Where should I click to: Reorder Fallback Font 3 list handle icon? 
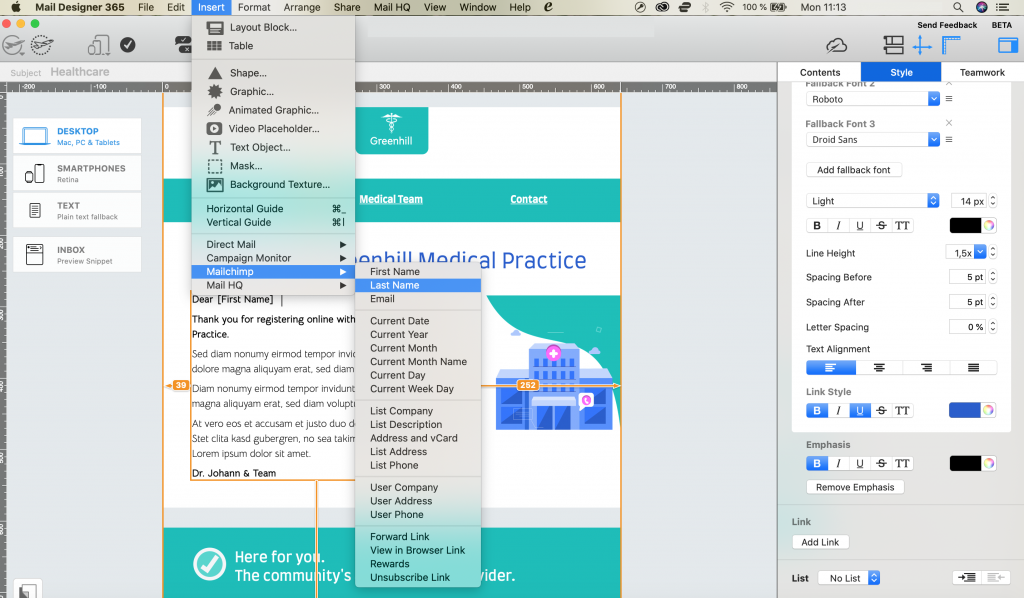[949, 140]
